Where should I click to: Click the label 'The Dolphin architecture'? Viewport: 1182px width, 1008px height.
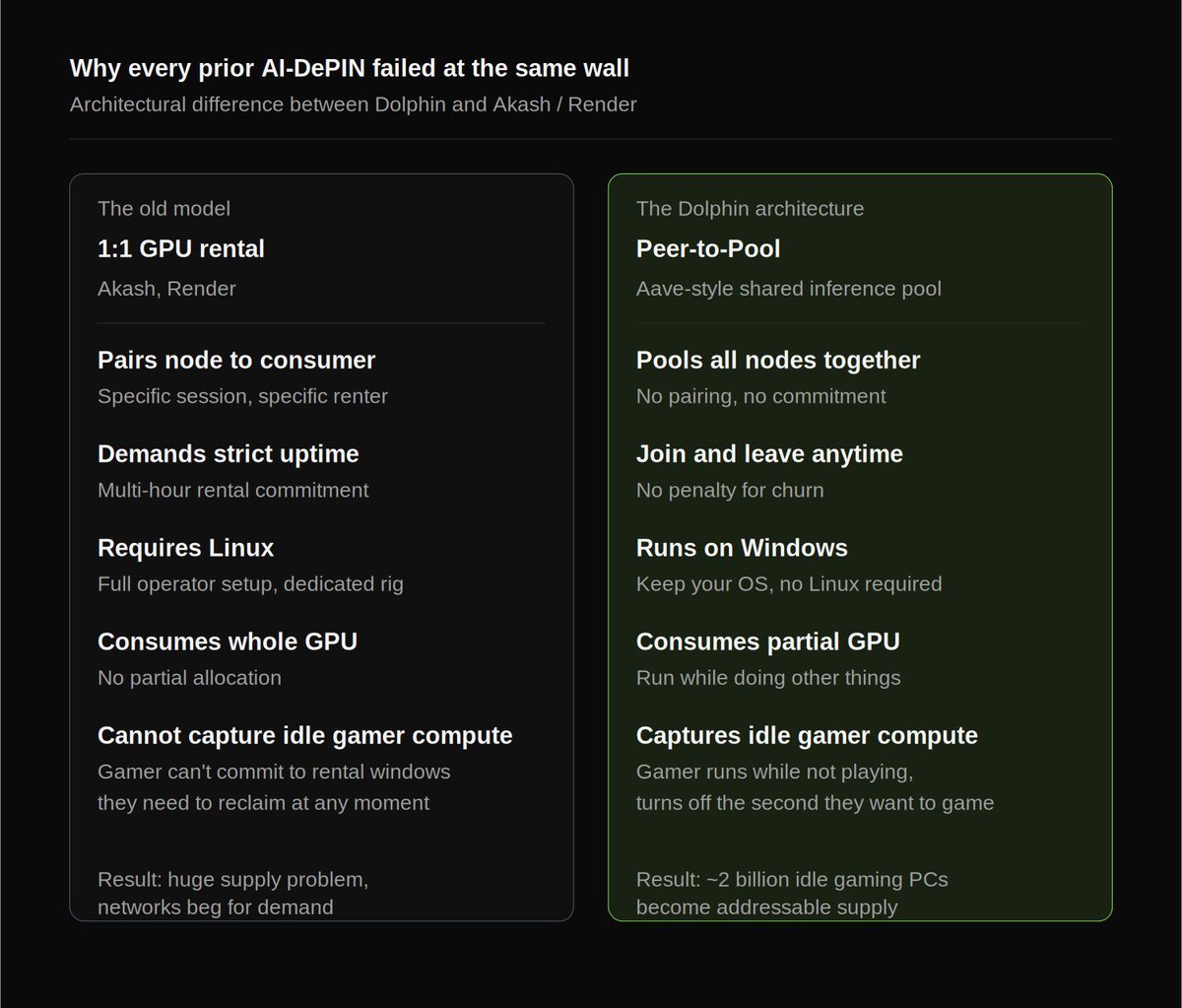750,208
